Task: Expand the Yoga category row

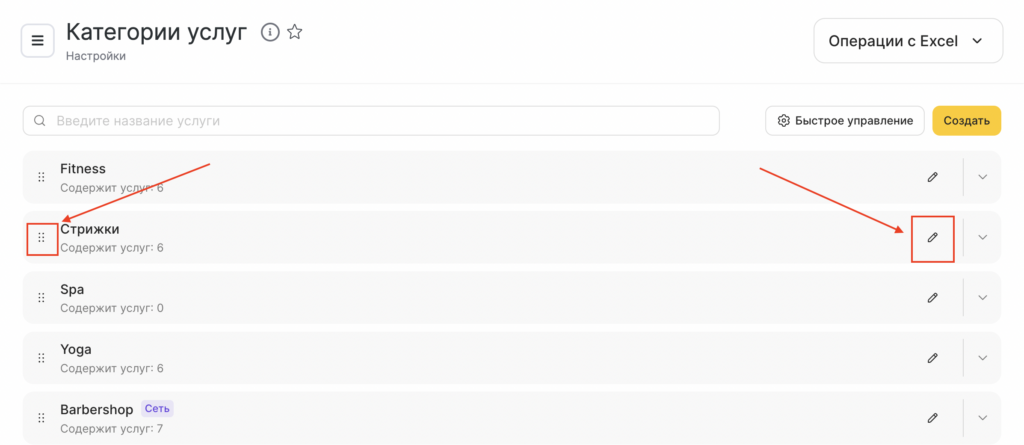Action: (982, 357)
